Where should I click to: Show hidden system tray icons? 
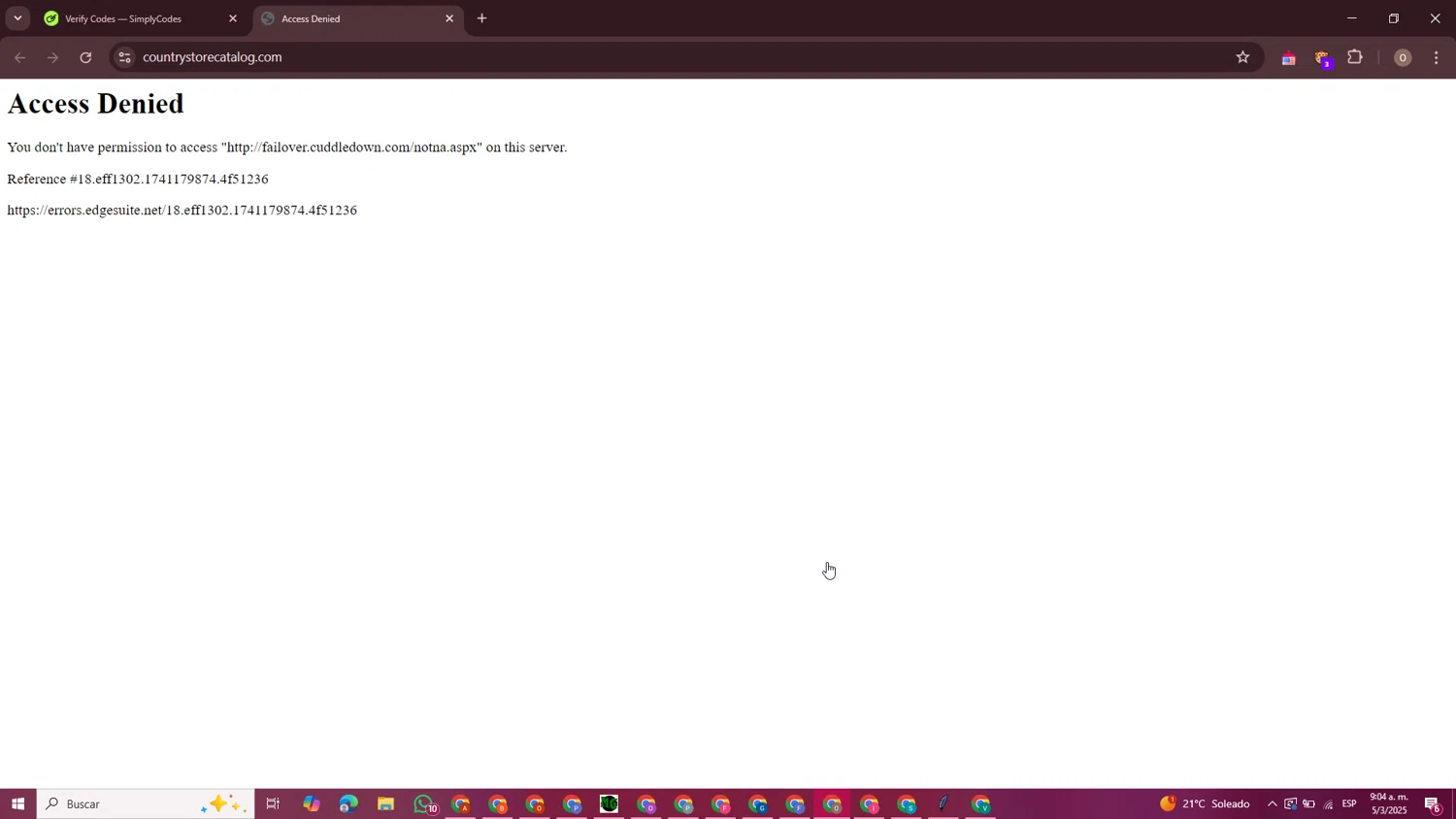pos(1272,803)
